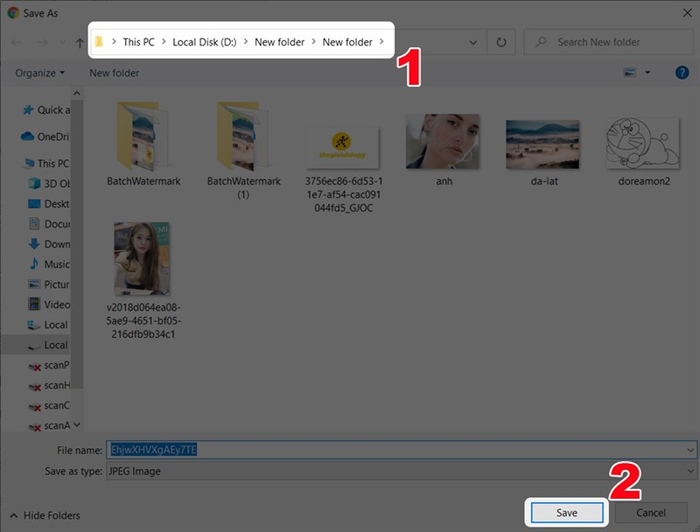Open Desktop in the sidebar

tap(49, 204)
